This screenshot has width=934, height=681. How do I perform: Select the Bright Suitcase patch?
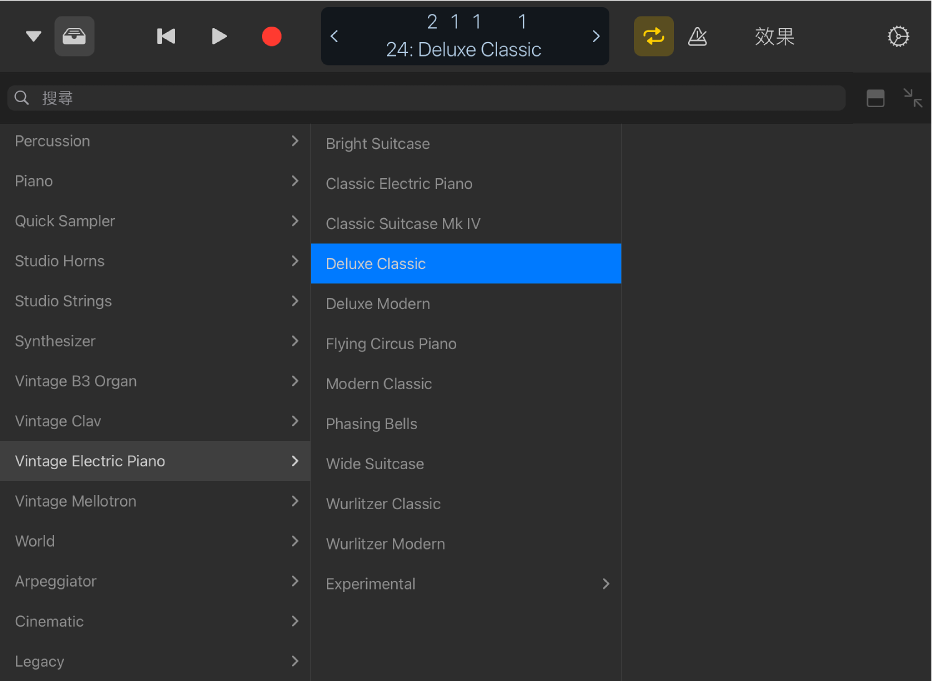click(x=378, y=144)
